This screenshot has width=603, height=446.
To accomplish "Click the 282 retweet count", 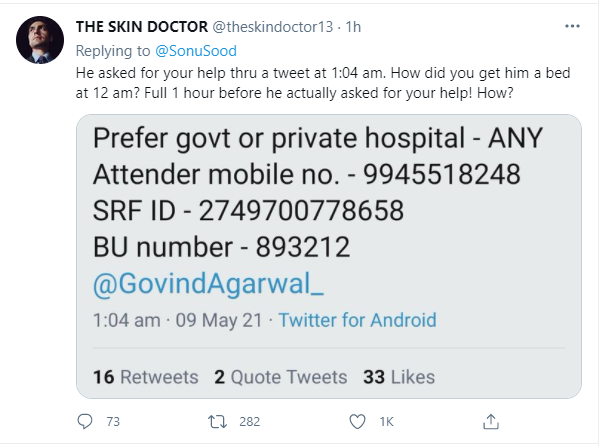I will [x=249, y=421].
